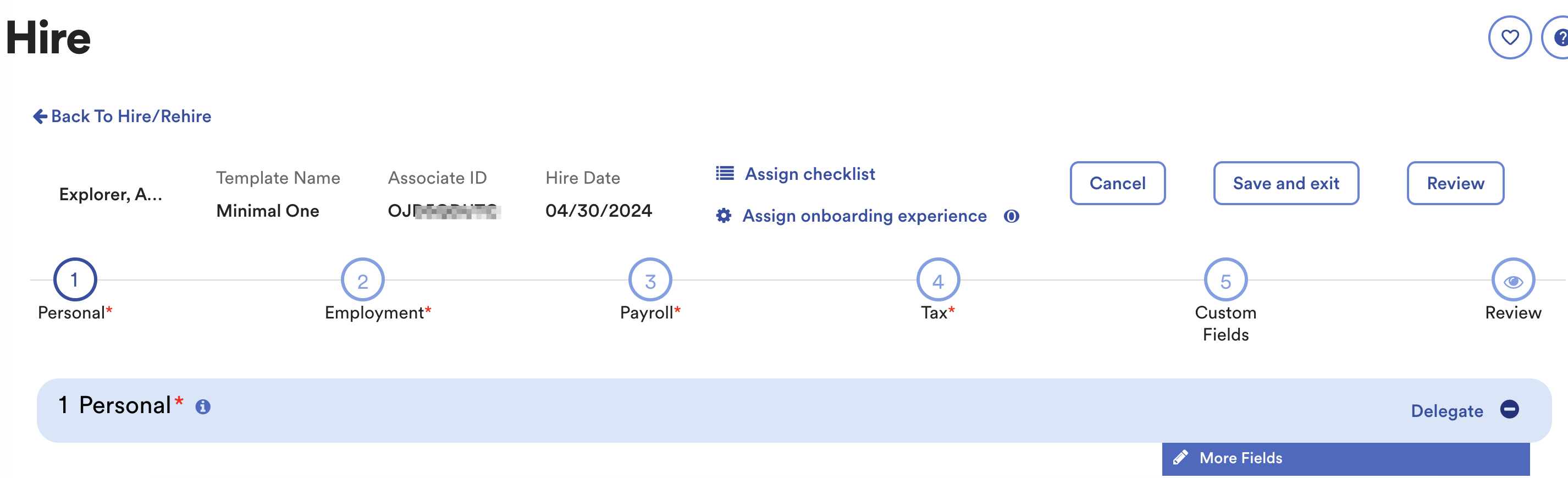Go to step 5 Custom Fields
This screenshot has width=1568, height=478.
tap(1225, 280)
